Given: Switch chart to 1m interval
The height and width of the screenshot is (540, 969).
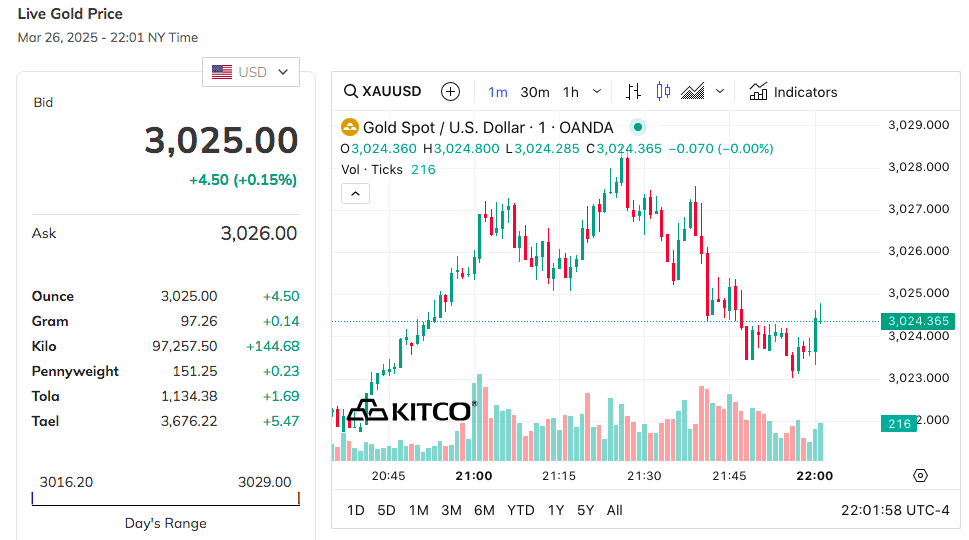Looking at the screenshot, I should pyautogui.click(x=498, y=92).
